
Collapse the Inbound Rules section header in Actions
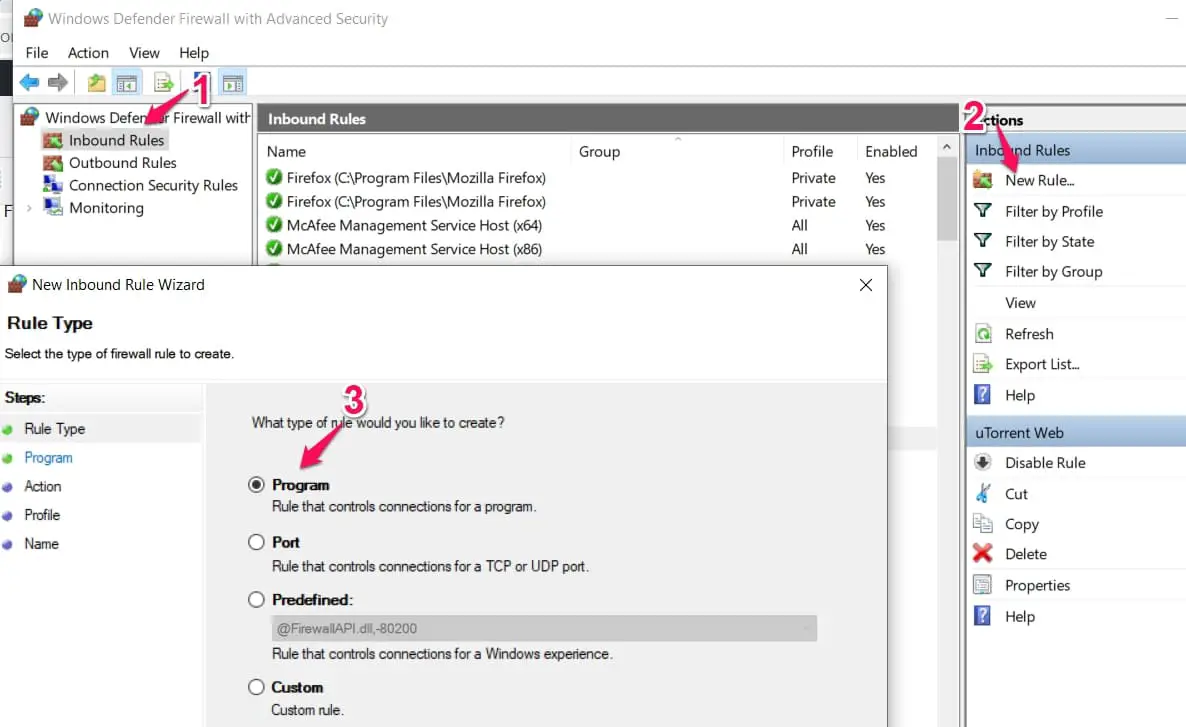(1076, 151)
